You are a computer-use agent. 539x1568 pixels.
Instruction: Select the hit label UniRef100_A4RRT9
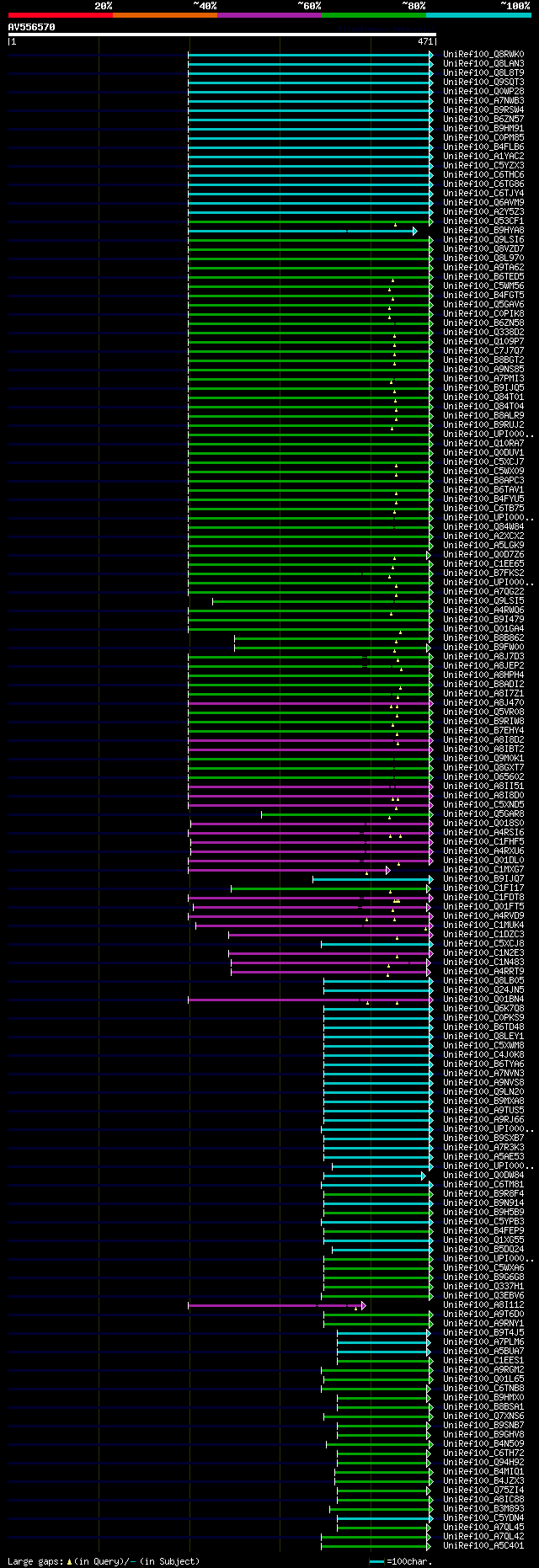[x=483, y=971]
